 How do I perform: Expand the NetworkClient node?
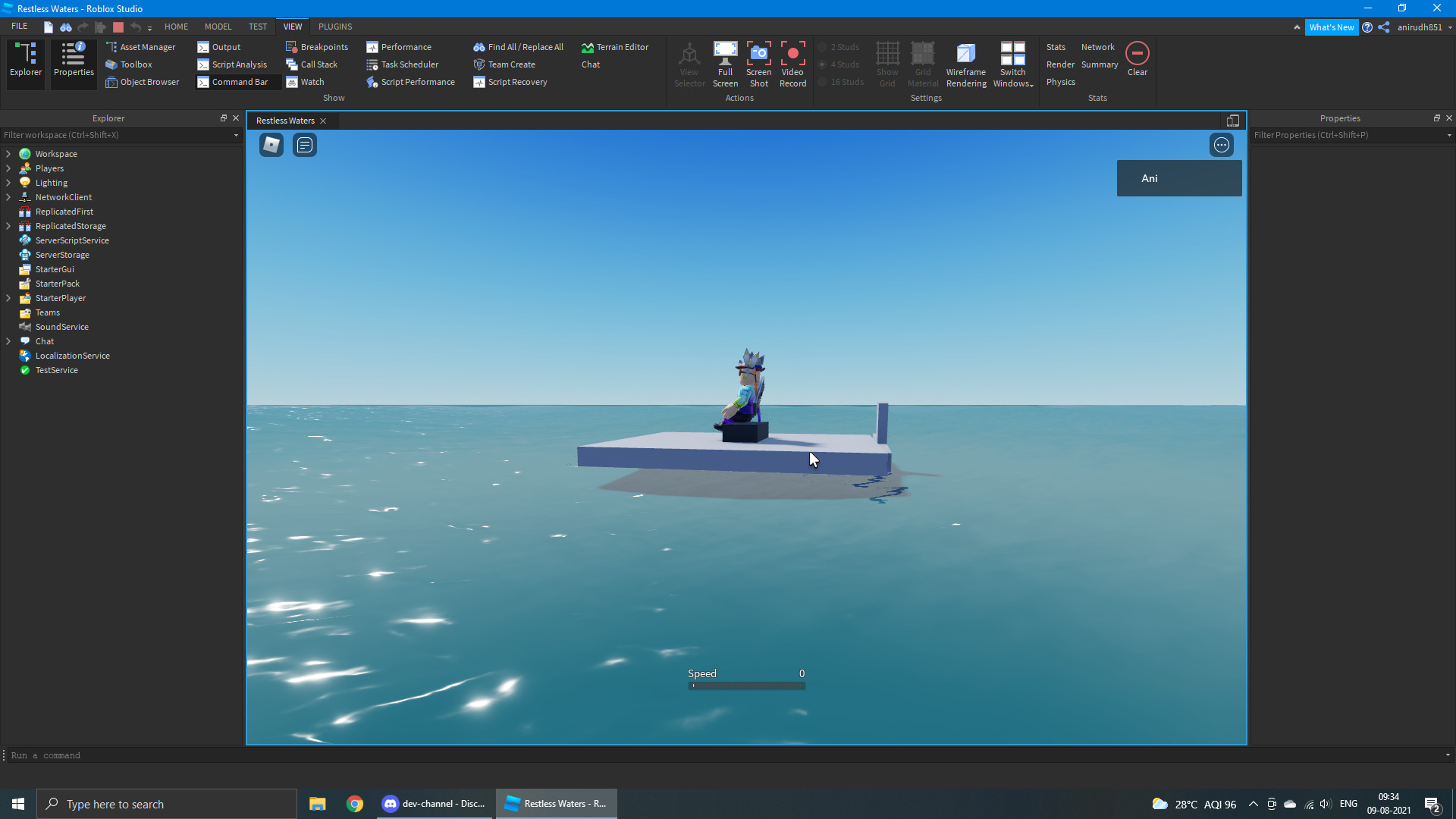coord(8,197)
